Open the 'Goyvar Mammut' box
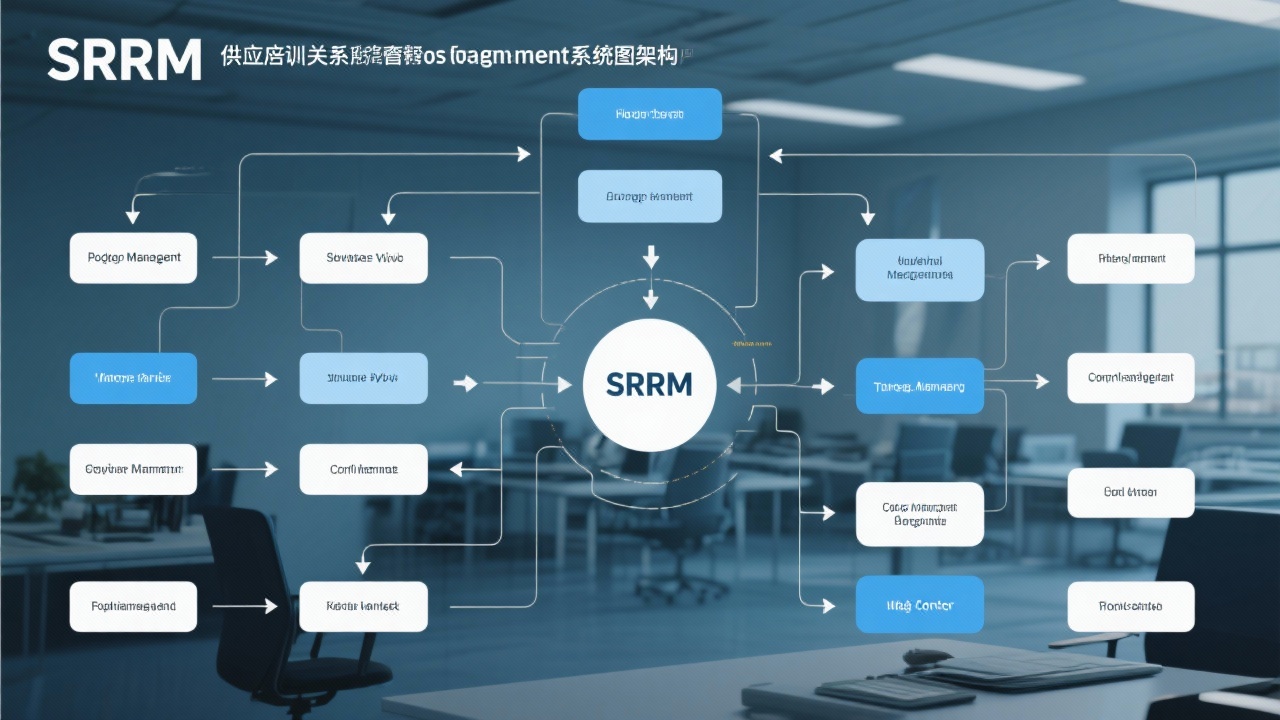The width and height of the screenshot is (1280, 720). click(133, 469)
